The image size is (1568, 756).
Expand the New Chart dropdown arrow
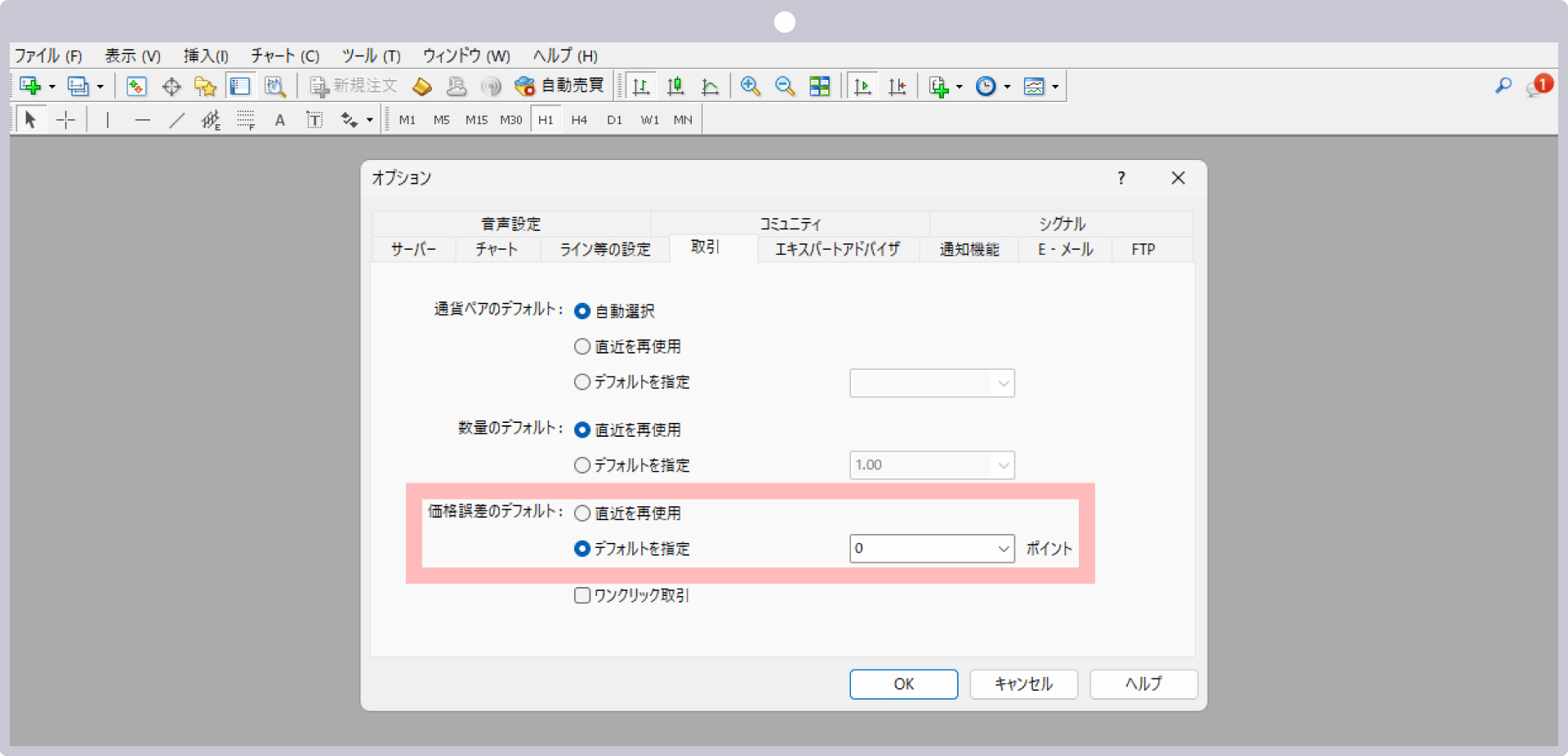pos(51,87)
